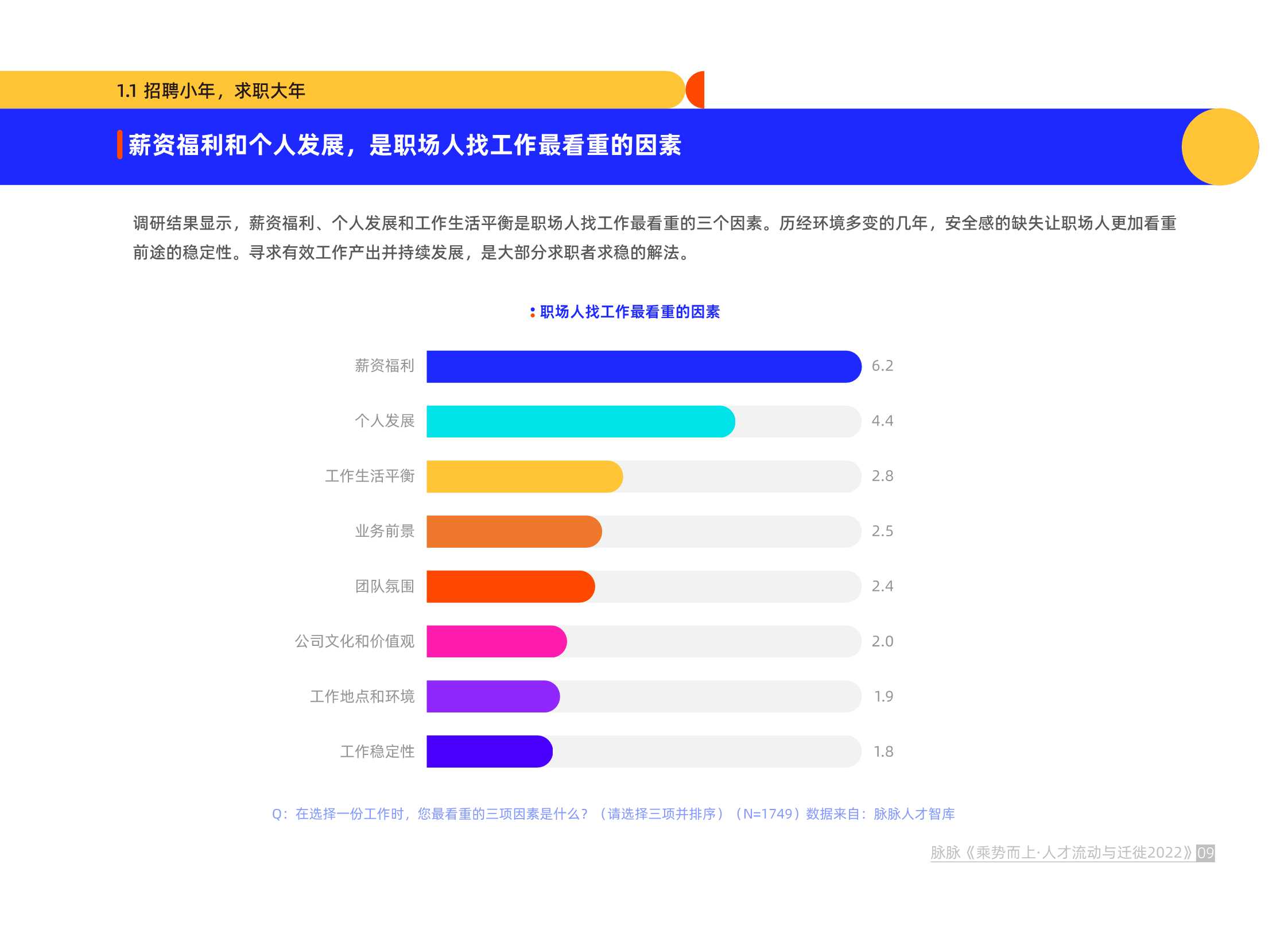Click the purple bar for 工作地点和环境
This screenshot has width=1288, height=949.
[x=493, y=698]
